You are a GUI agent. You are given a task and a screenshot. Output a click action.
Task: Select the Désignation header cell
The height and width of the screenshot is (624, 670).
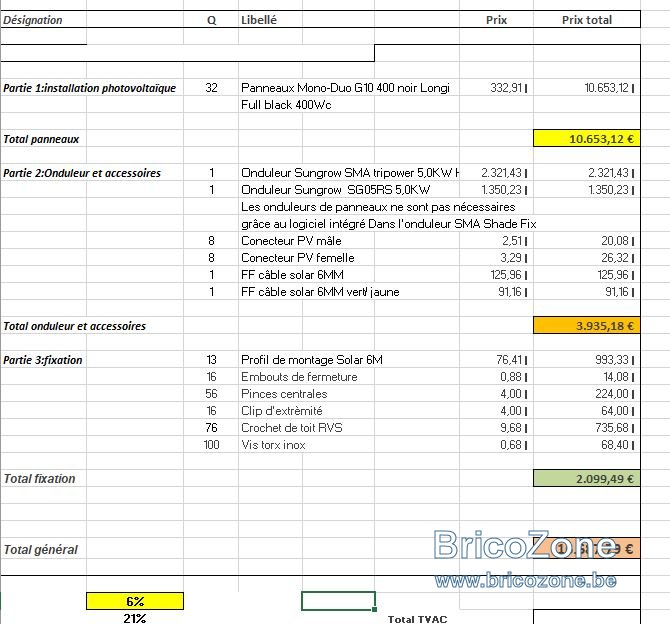44,20
